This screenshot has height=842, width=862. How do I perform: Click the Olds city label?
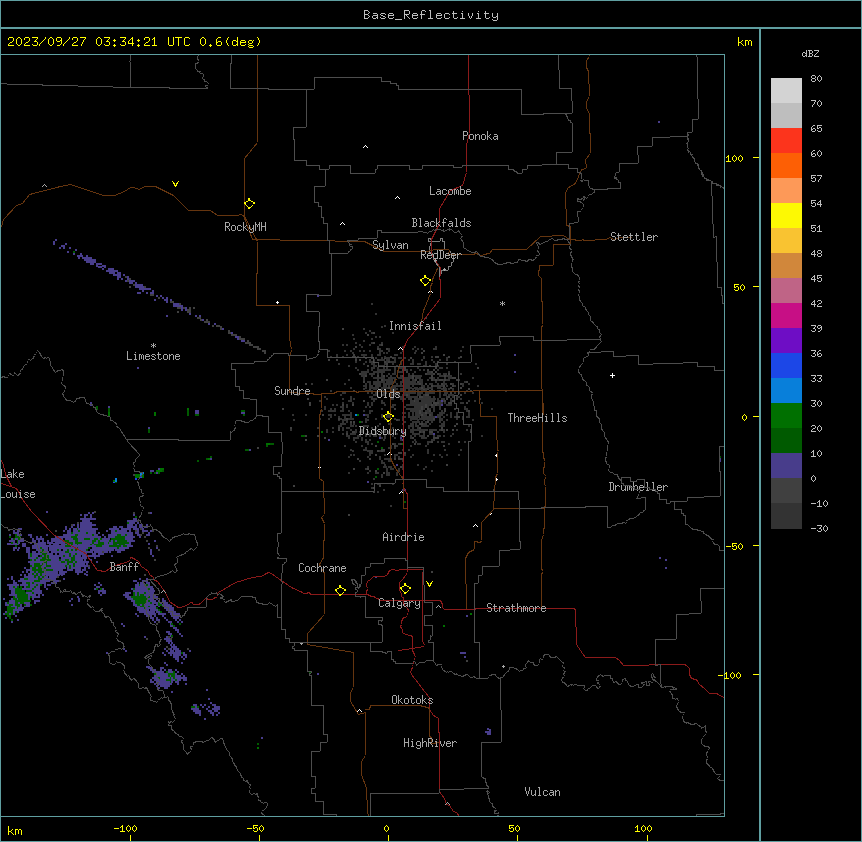[388, 394]
